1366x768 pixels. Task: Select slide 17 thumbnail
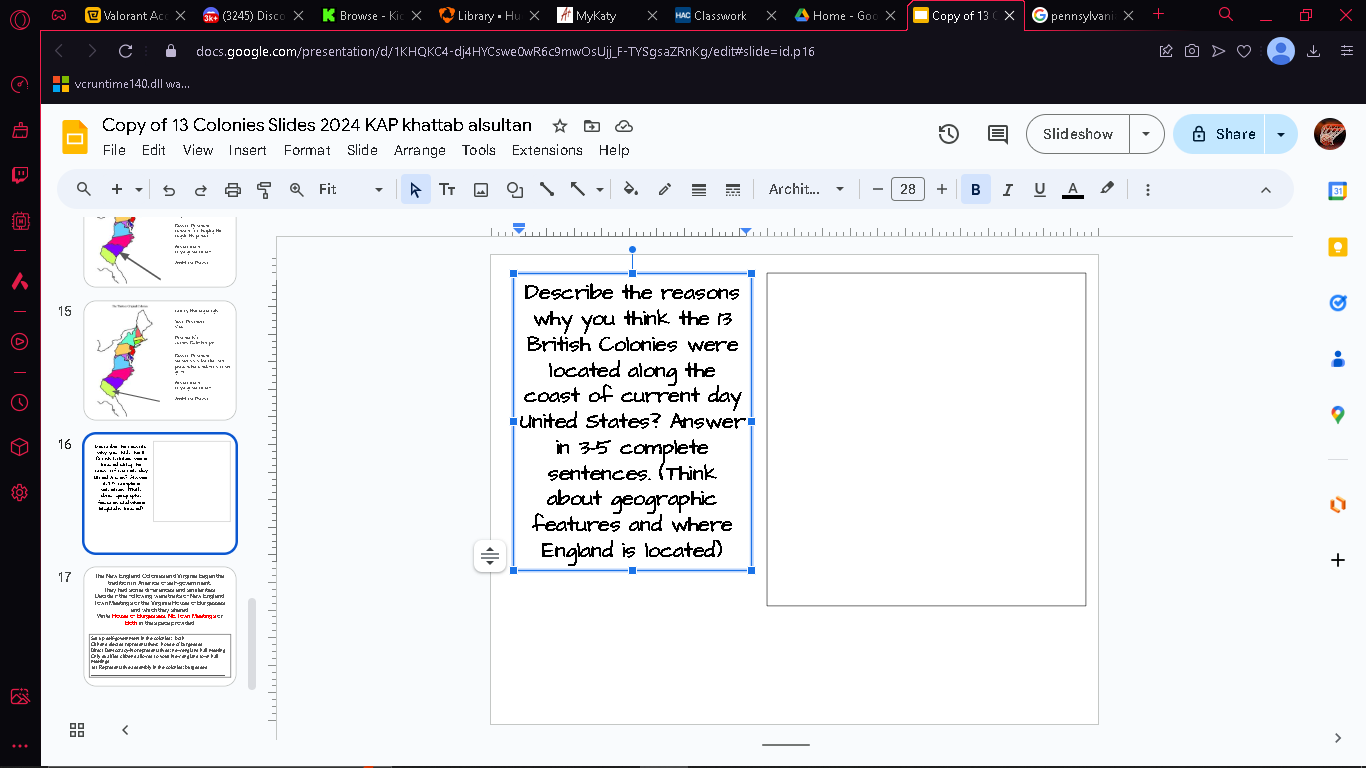(160, 627)
